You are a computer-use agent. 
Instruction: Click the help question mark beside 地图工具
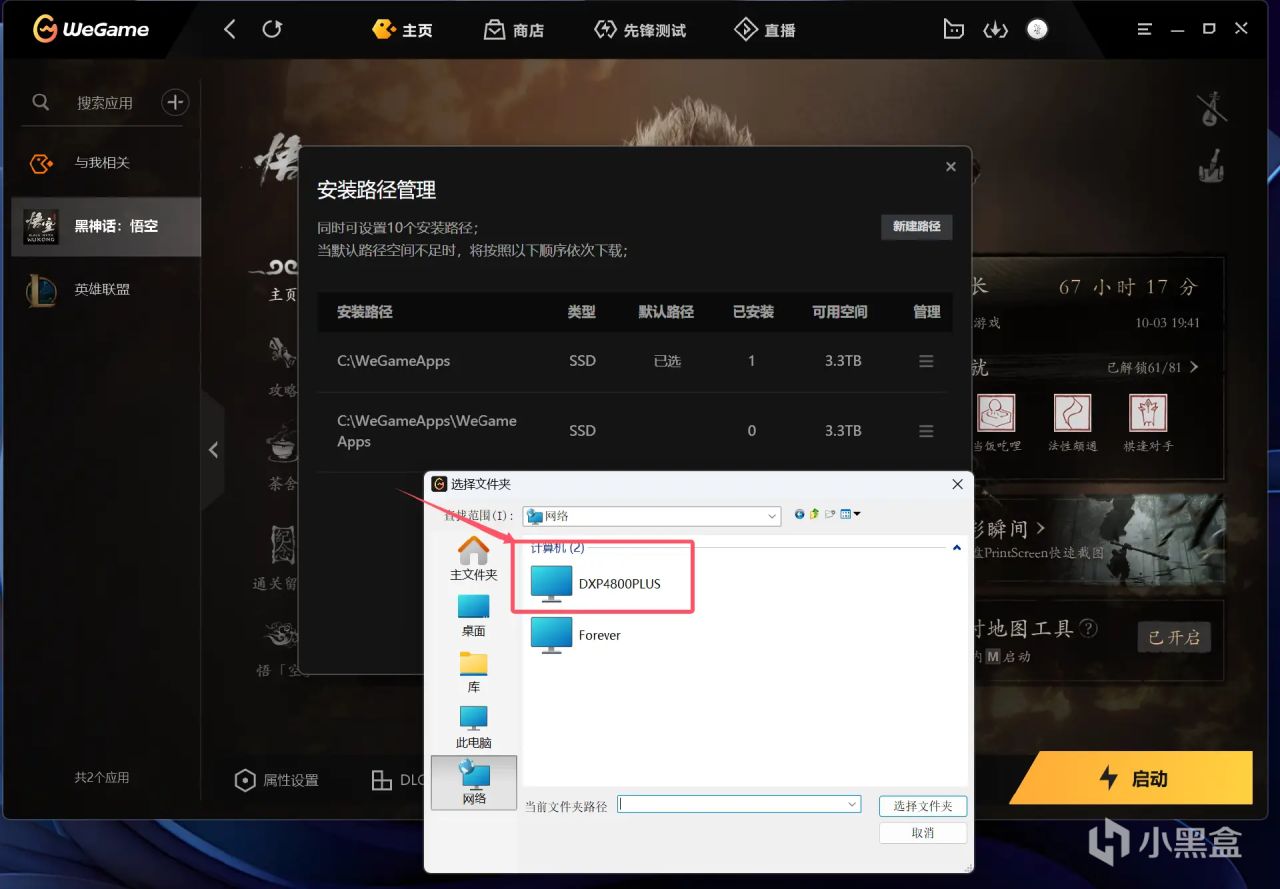(1088, 628)
